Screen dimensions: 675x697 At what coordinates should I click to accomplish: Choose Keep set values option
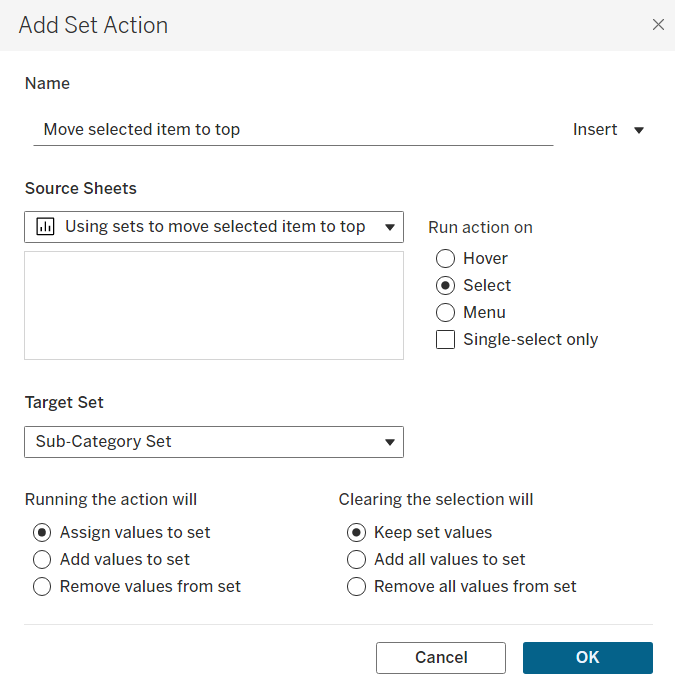pyautogui.click(x=356, y=533)
